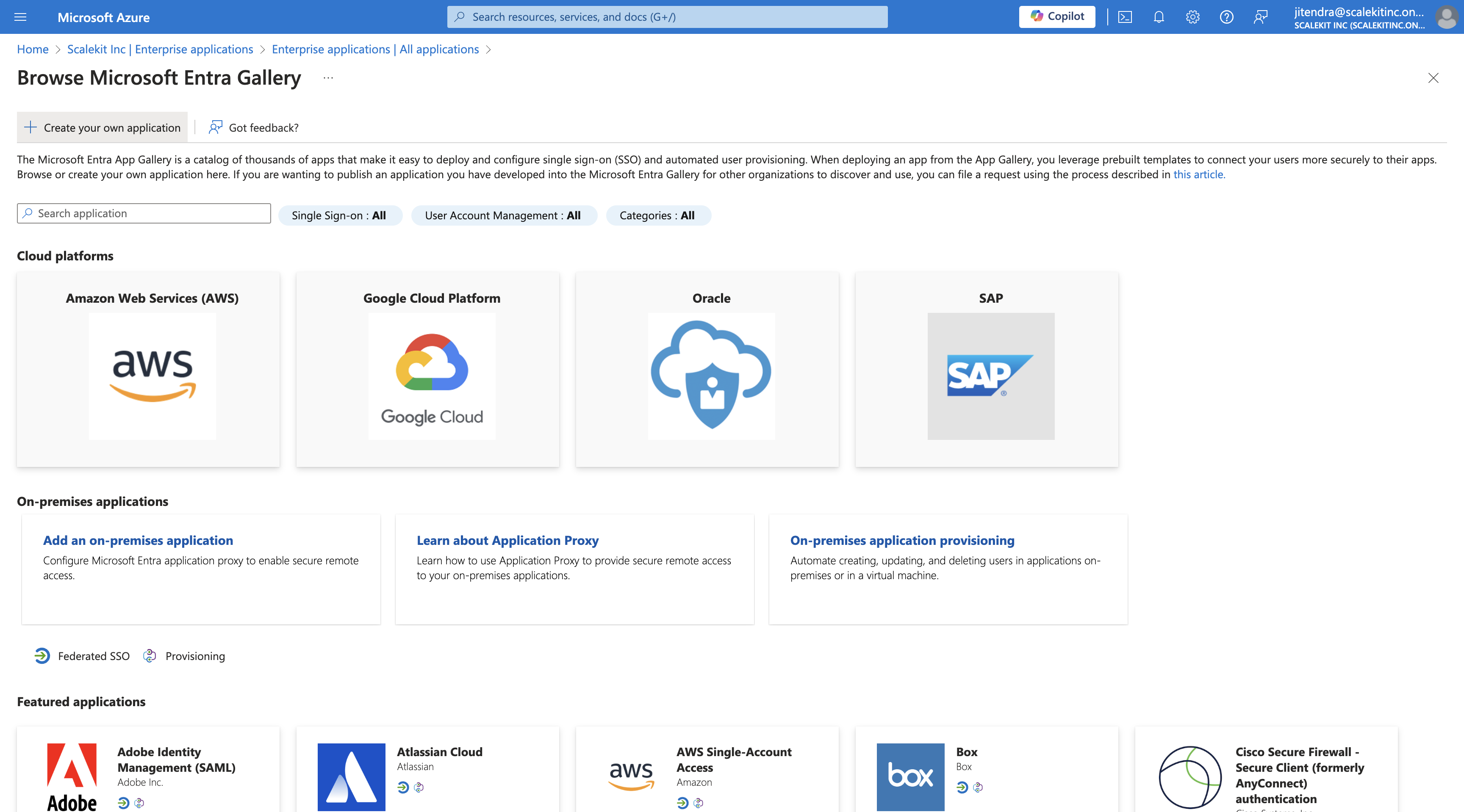
Task: Click the global Azure search box
Action: [667, 17]
